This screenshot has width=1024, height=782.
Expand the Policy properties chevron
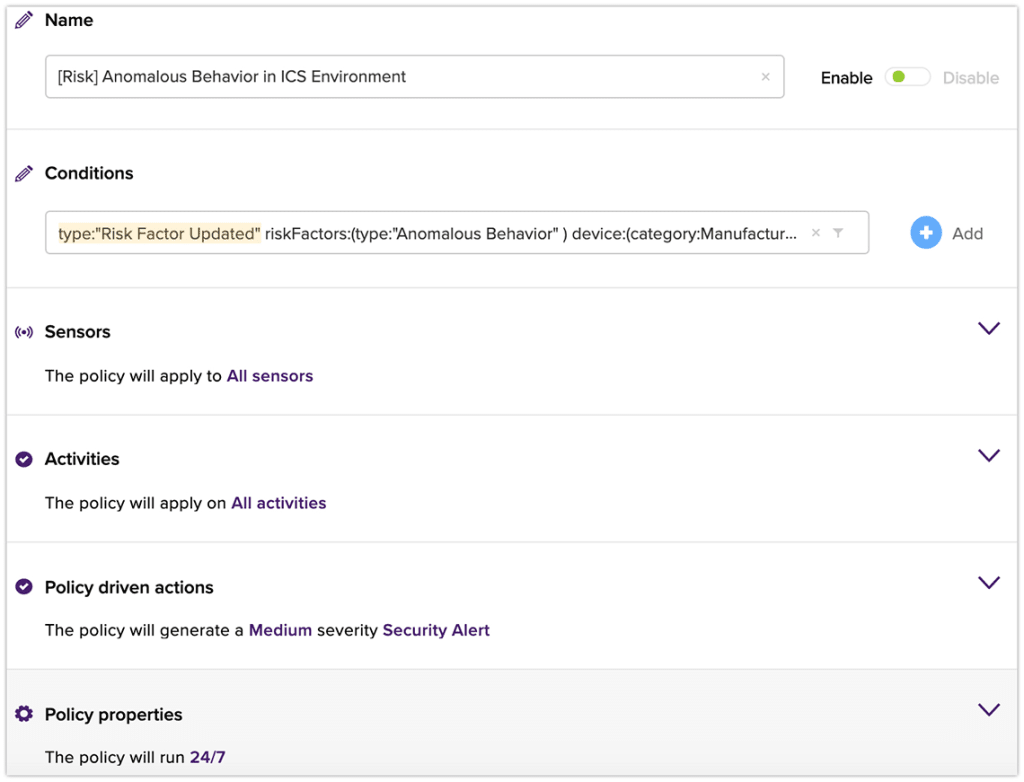coord(989,709)
